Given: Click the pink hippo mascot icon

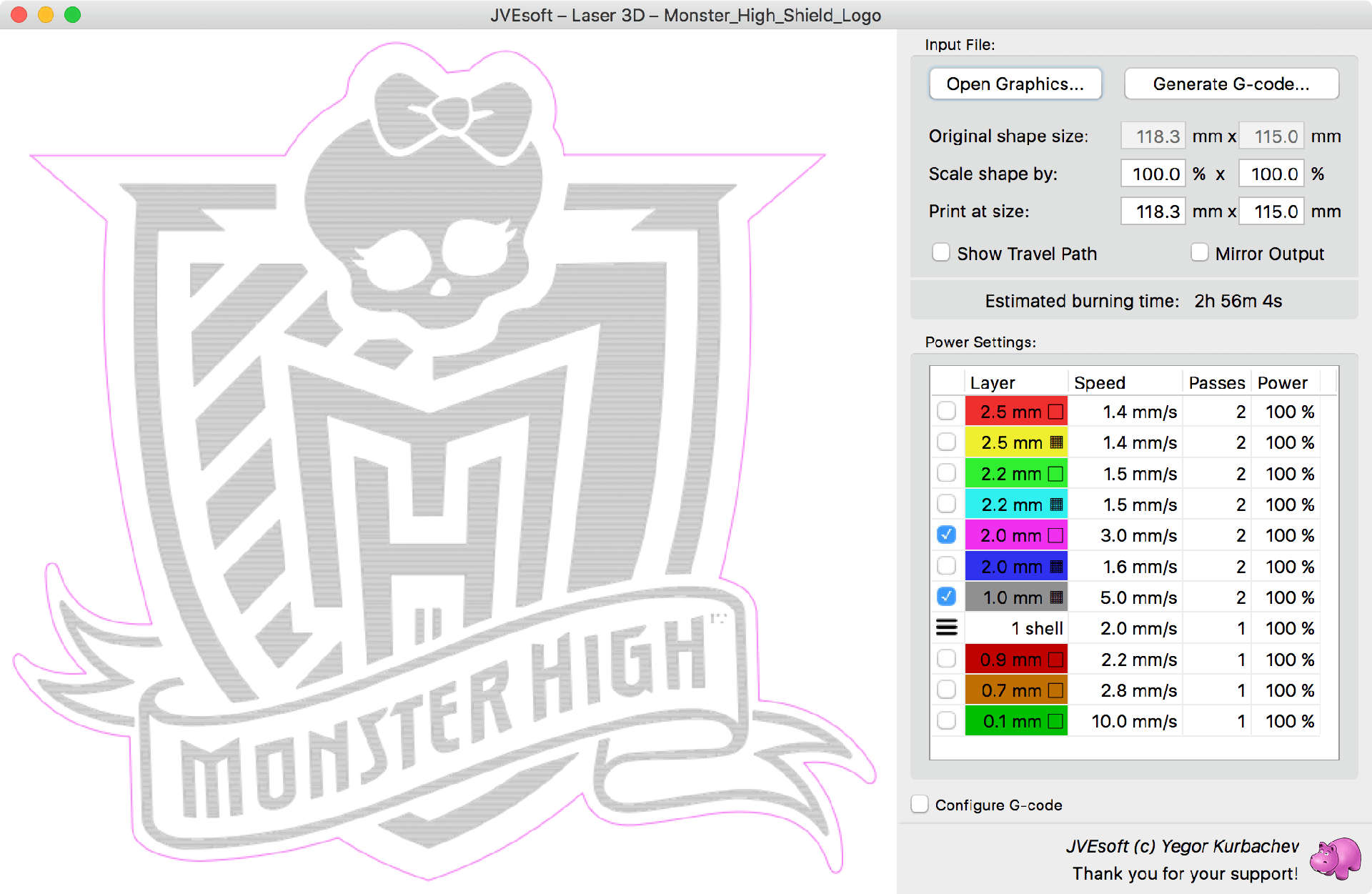Looking at the screenshot, I should click(x=1335, y=858).
